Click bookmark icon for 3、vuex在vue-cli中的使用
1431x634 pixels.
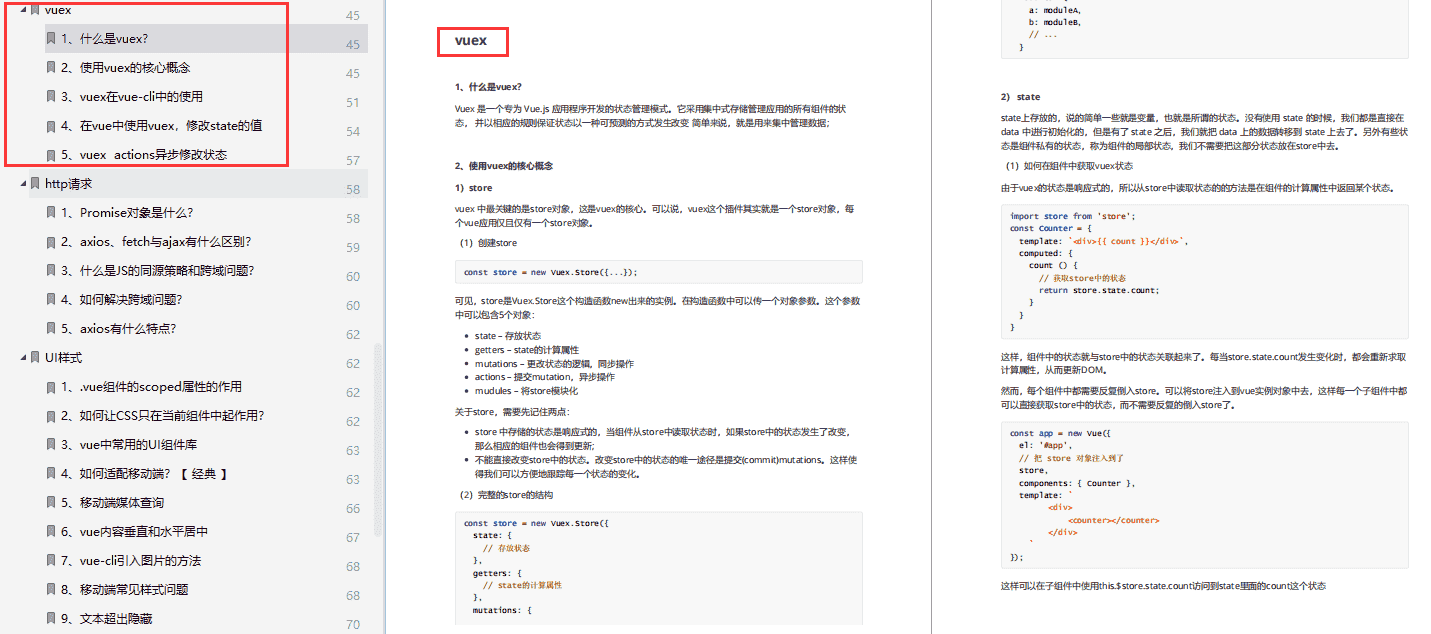51,97
